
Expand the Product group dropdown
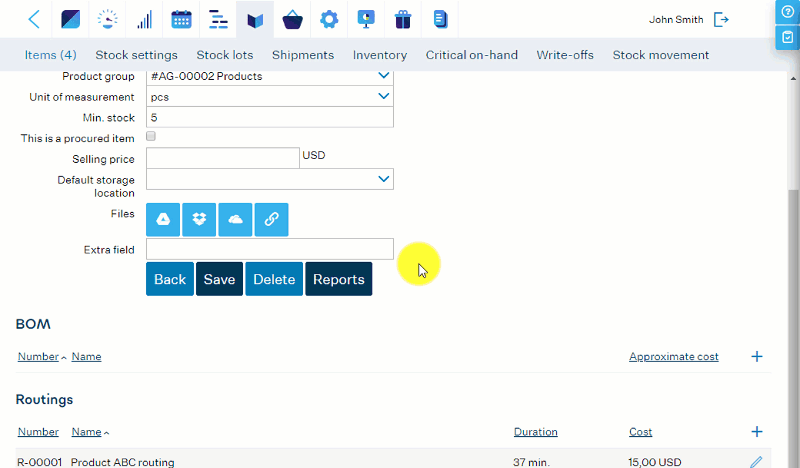click(x=383, y=76)
